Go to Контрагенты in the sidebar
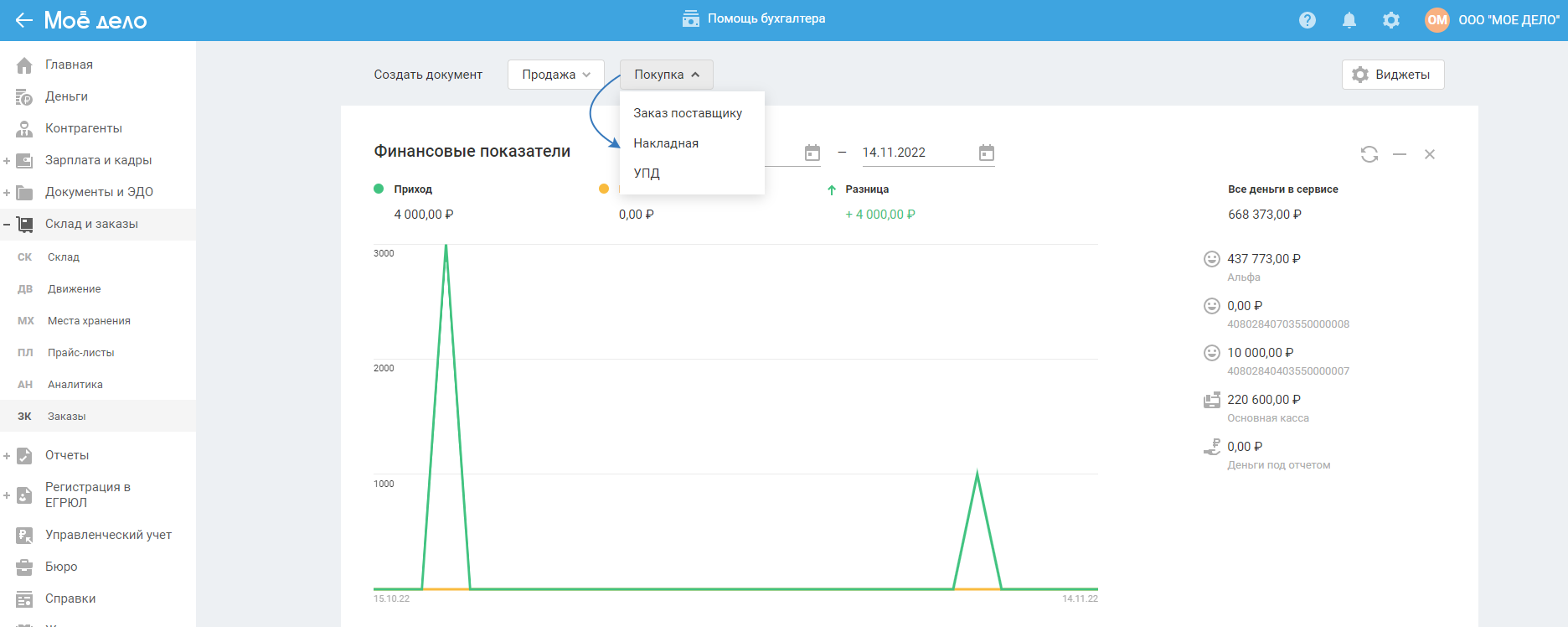The height and width of the screenshot is (627, 1568). [x=83, y=128]
